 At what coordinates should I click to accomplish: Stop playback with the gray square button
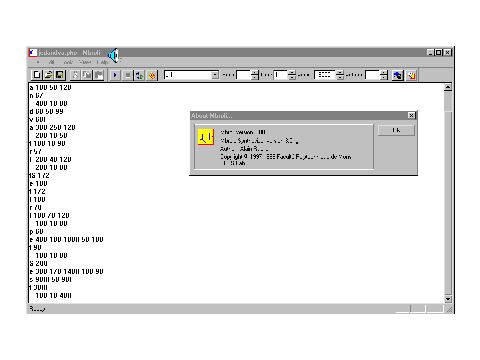click(x=127, y=75)
